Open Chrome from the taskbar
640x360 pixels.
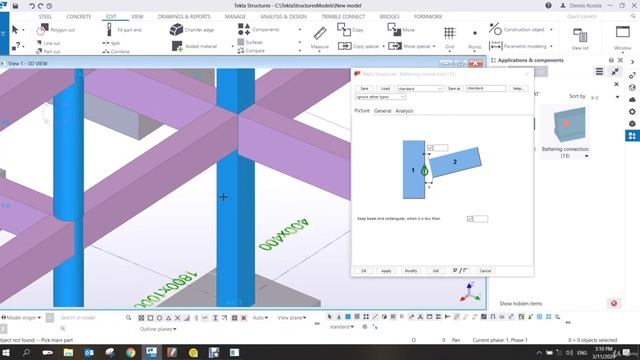point(130,352)
